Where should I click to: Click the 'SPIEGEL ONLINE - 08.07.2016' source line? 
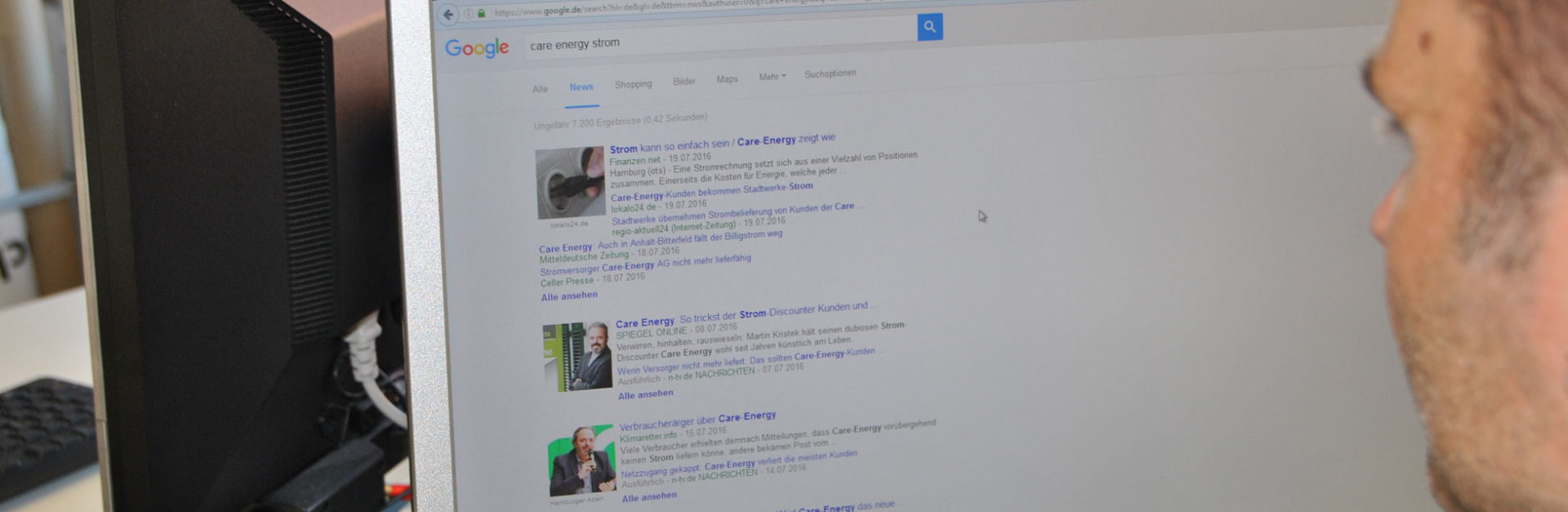point(676,331)
